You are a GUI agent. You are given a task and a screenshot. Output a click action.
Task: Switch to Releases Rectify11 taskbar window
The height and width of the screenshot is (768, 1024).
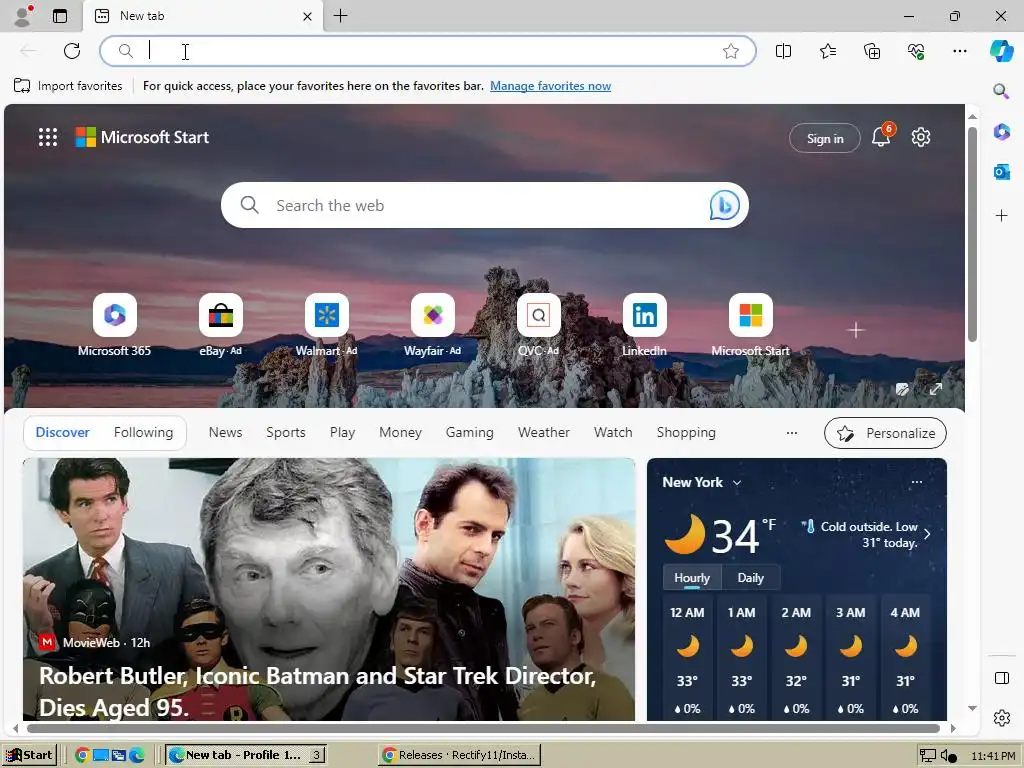pos(461,755)
